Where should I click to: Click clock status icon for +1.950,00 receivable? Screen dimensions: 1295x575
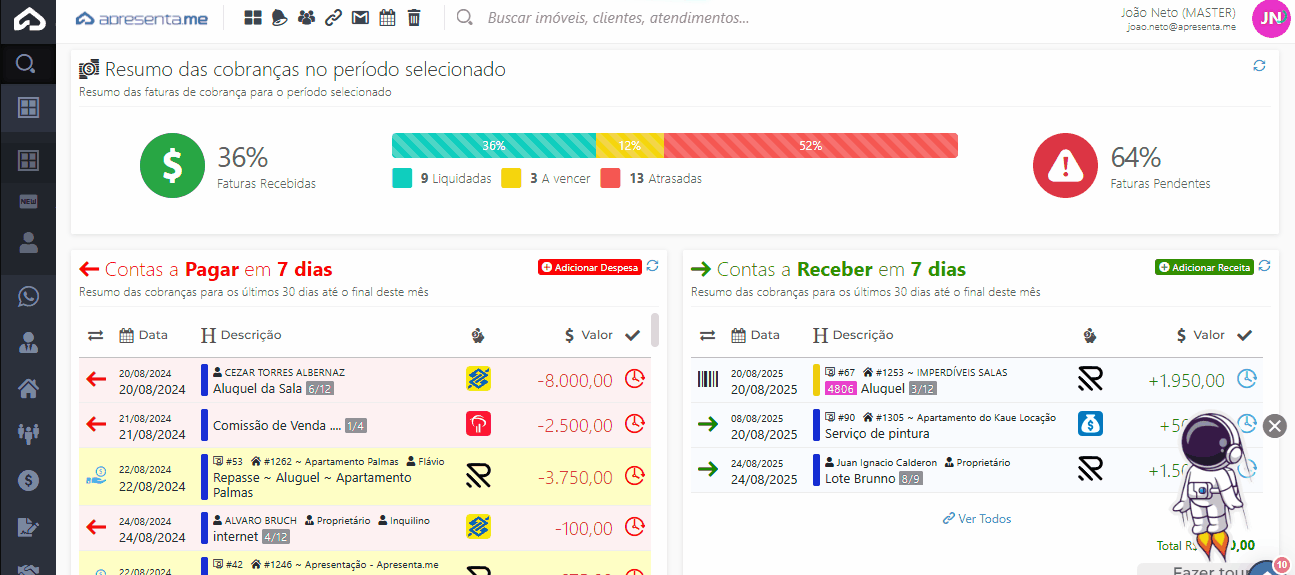click(x=1246, y=379)
